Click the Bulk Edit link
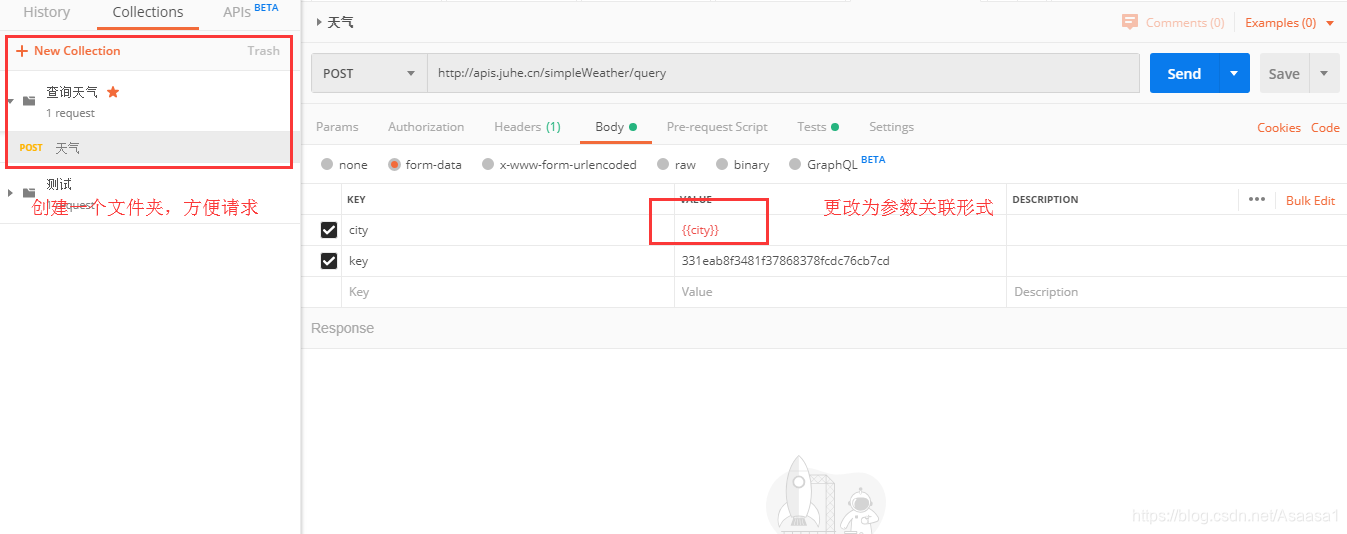1347x534 pixels. [1310, 200]
